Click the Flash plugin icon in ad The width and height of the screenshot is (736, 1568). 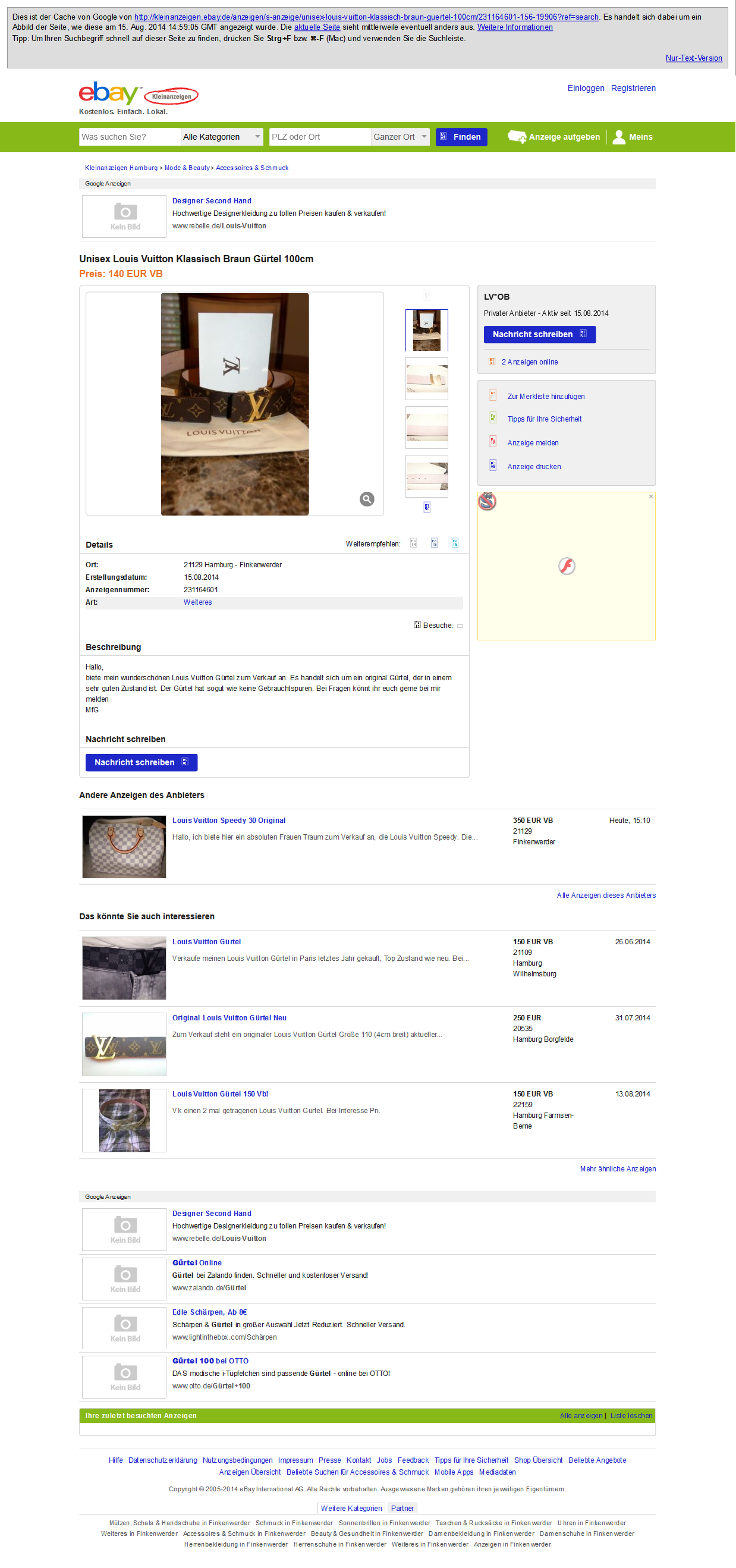tap(567, 566)
